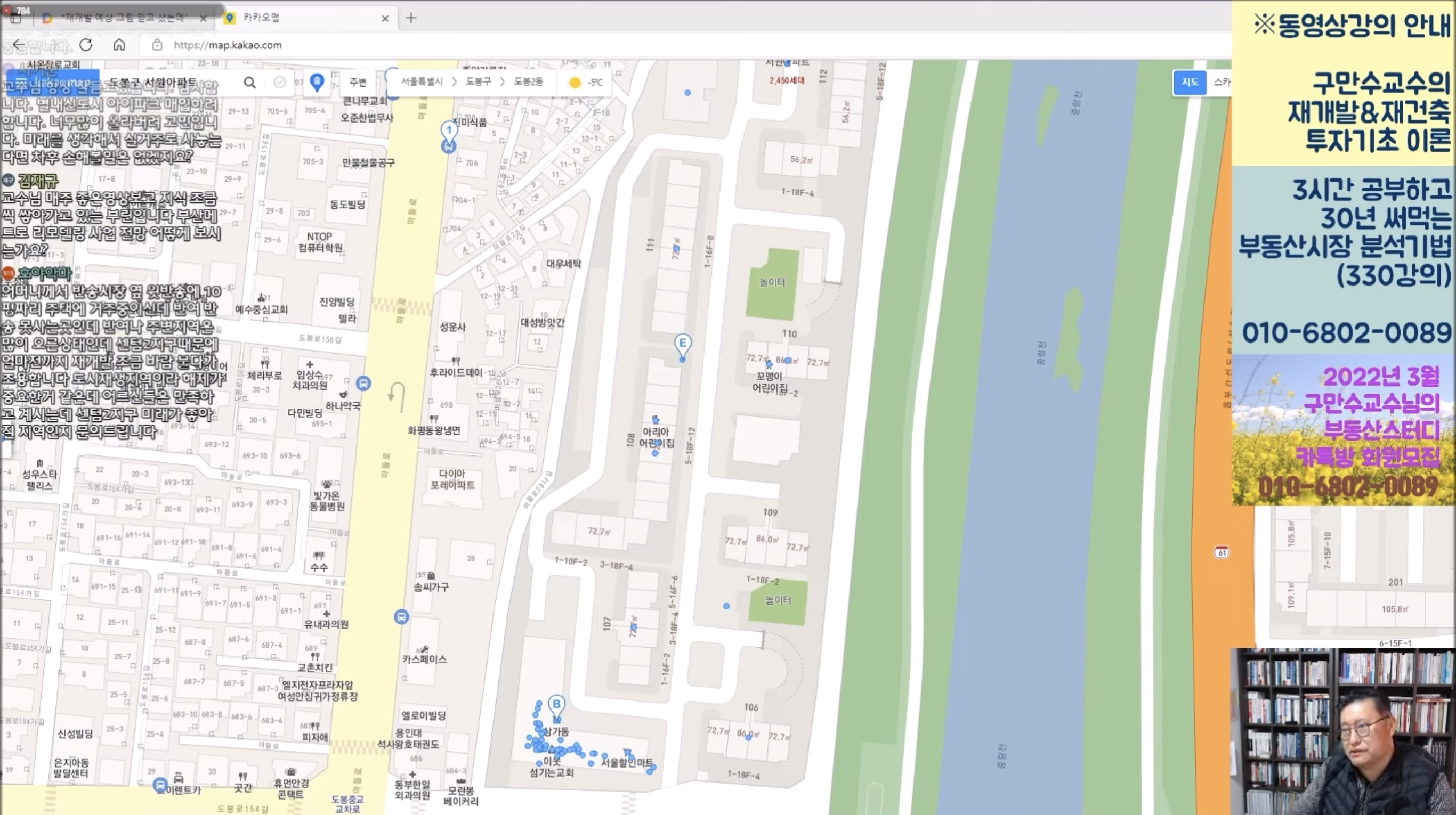
Task: View site info via the lock icon
Action: (x=157, y=45)
